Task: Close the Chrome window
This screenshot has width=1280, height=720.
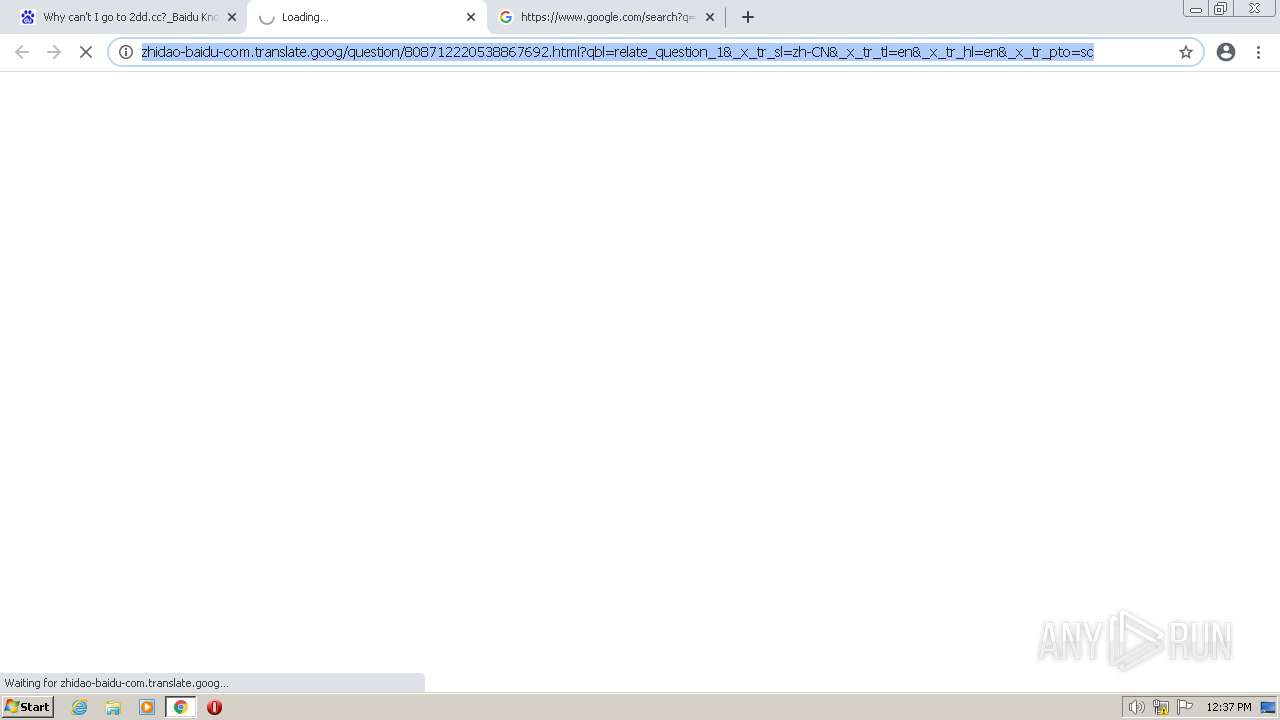Action: [1254, 9]
